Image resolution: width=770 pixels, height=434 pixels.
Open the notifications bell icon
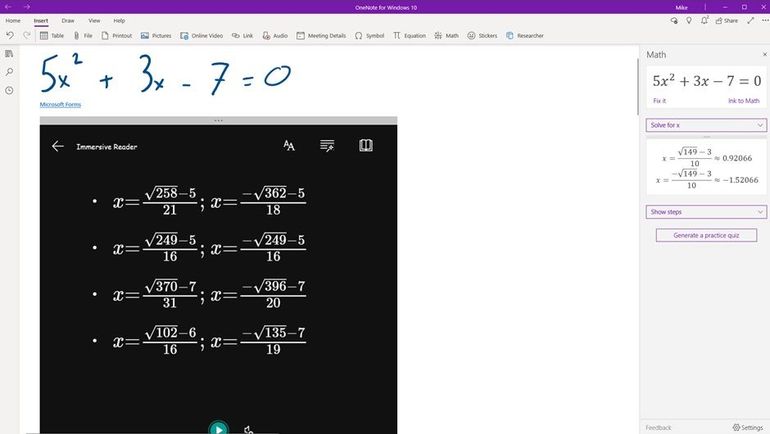[704, 21]
